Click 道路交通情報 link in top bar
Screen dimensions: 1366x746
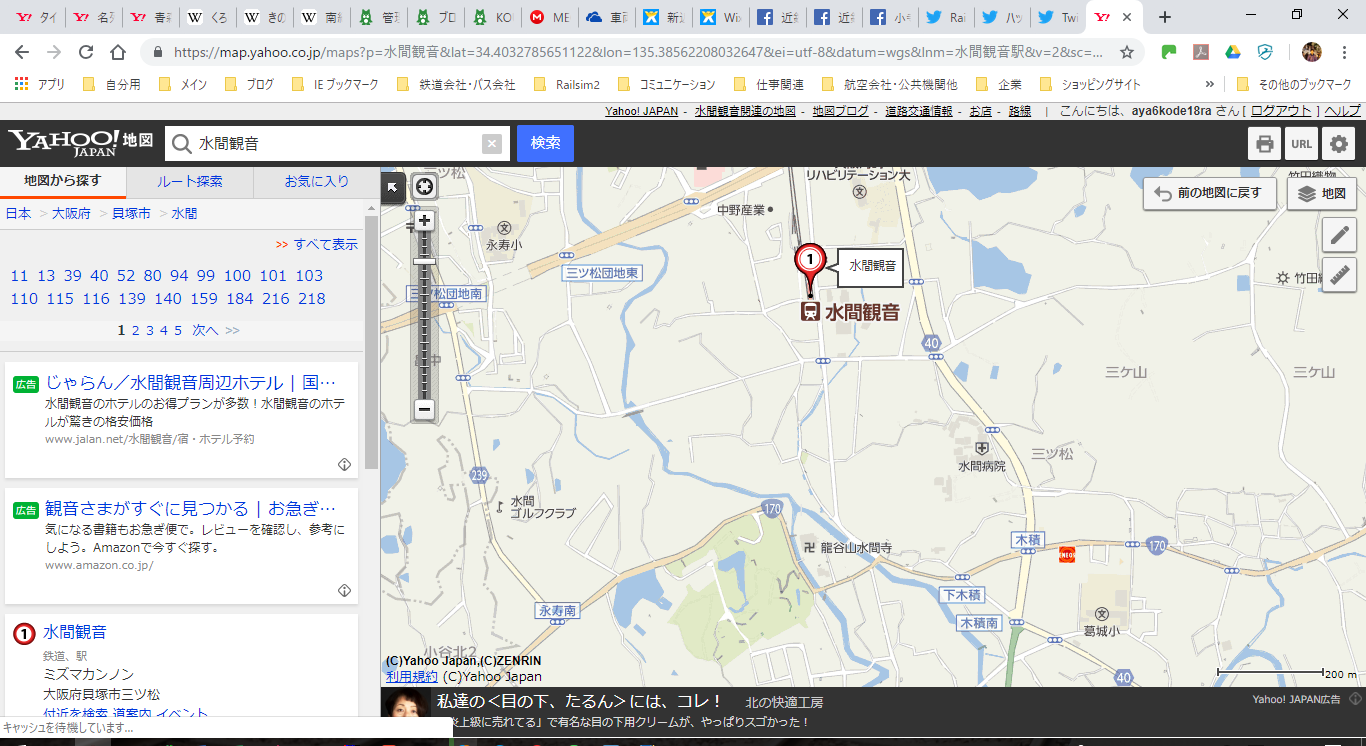click(919, 111)
